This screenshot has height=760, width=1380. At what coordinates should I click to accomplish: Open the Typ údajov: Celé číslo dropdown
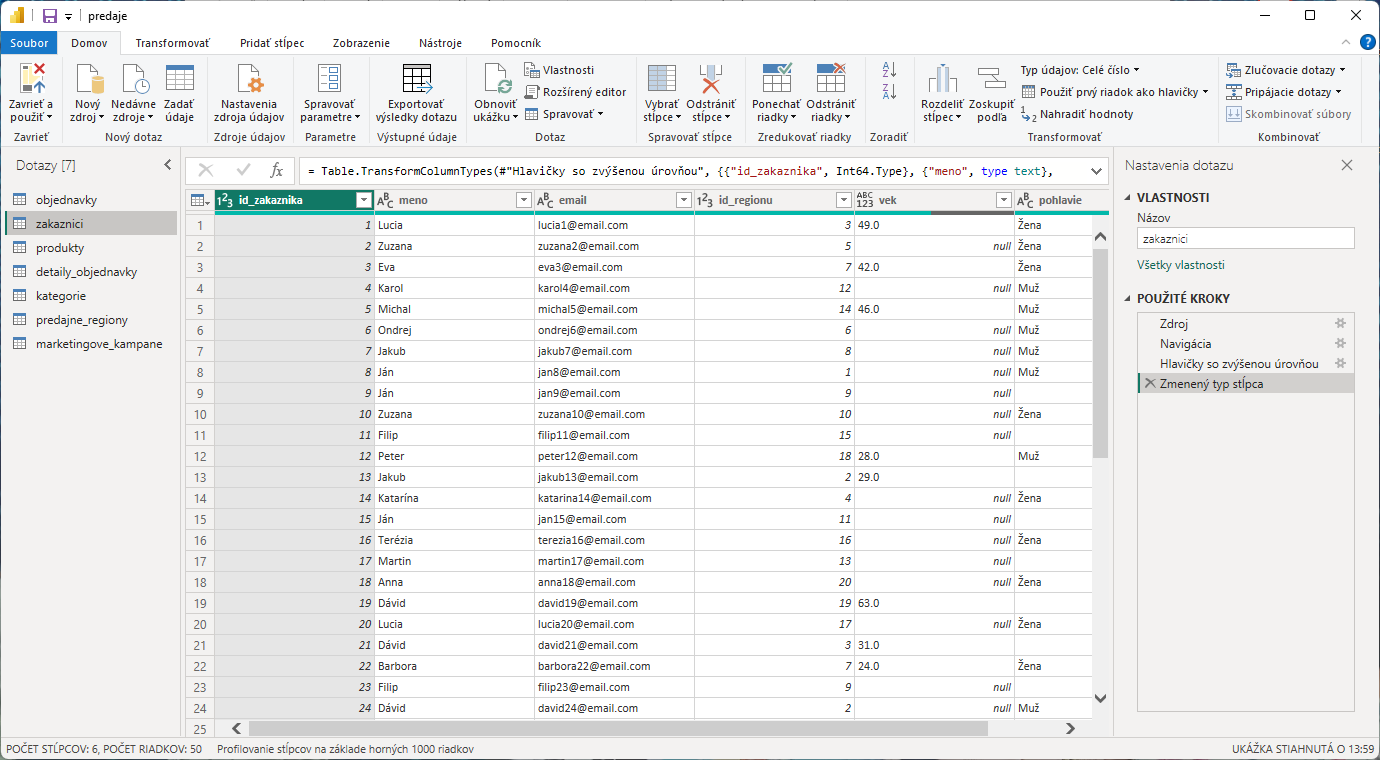coord(1080,70)
